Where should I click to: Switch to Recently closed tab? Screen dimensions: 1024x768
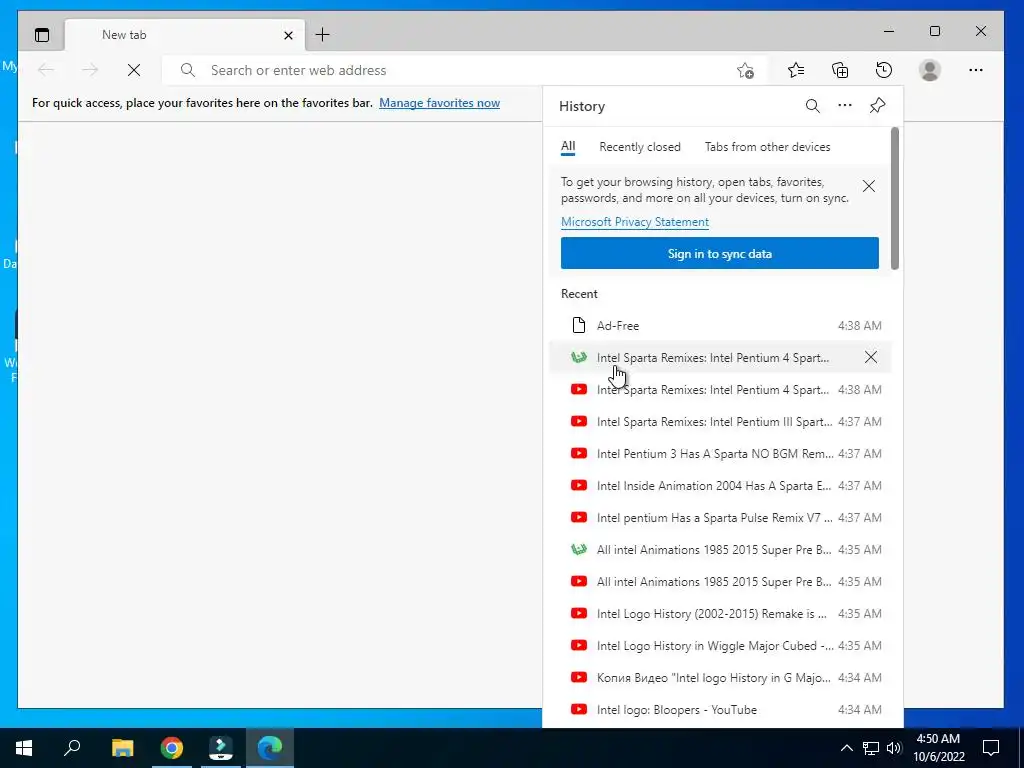(639, 147)
